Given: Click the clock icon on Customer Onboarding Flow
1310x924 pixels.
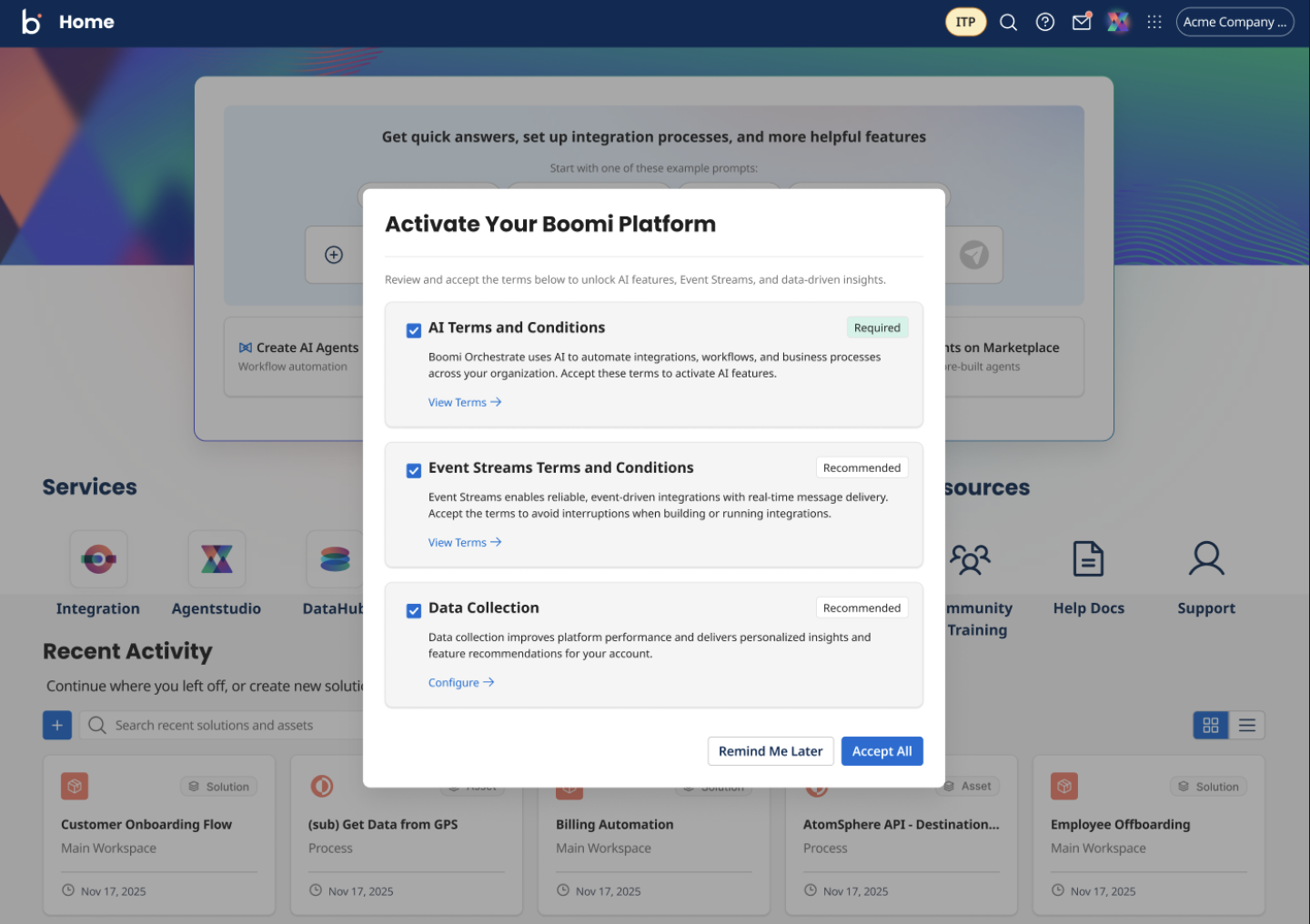Looking at the screenshot, I should coord(67,890).
